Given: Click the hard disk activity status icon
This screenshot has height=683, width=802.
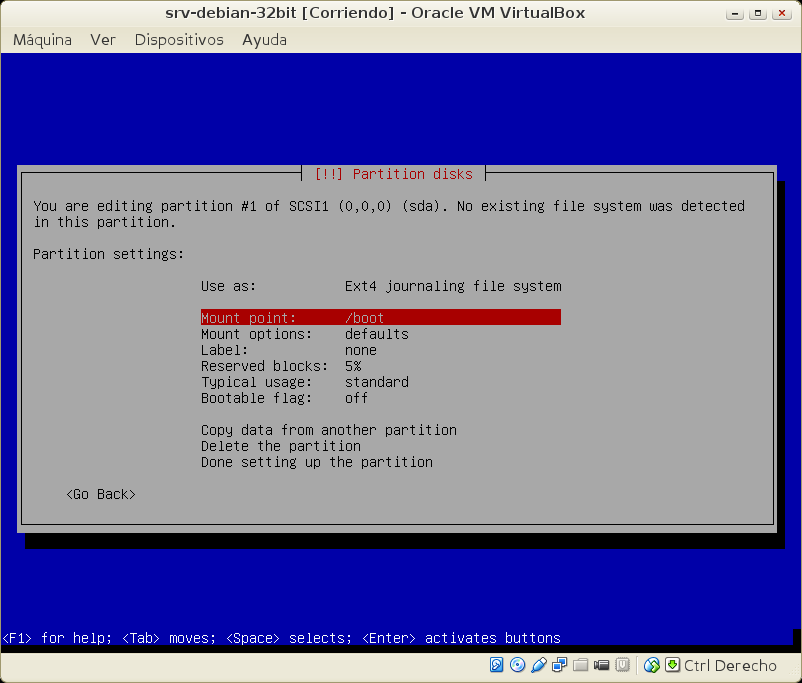Looking at the screenshot, I should [497, 665].
